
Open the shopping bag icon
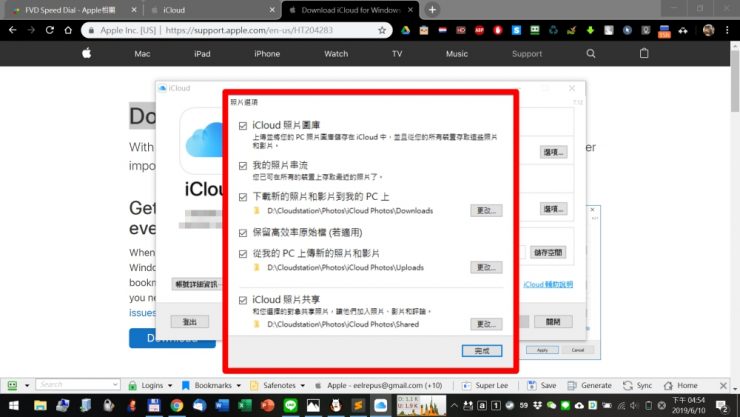click(x=644, y=53)
